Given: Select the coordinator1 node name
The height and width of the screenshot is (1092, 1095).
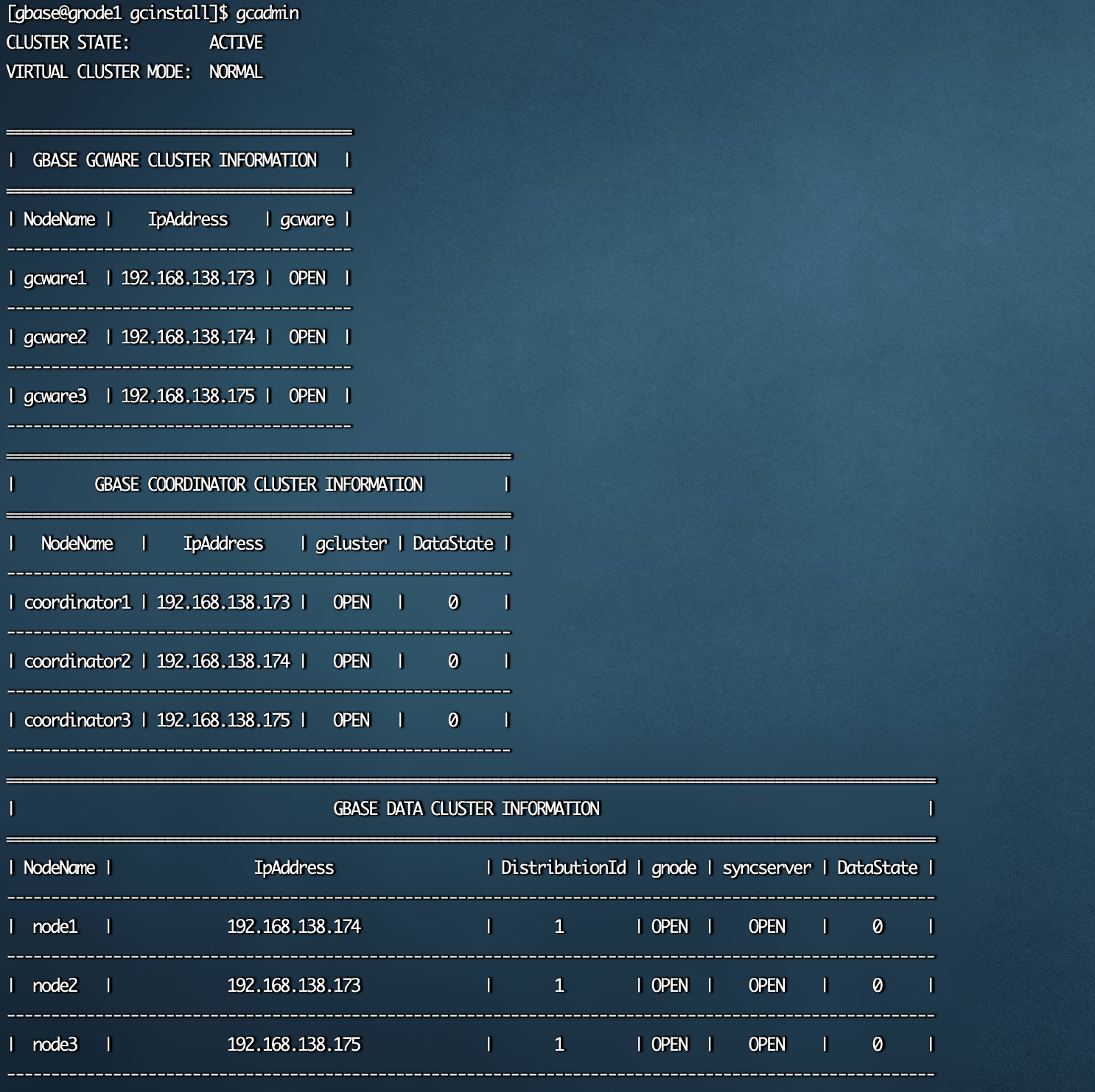Looking at the screenshot, I should (x=77, y=603).
